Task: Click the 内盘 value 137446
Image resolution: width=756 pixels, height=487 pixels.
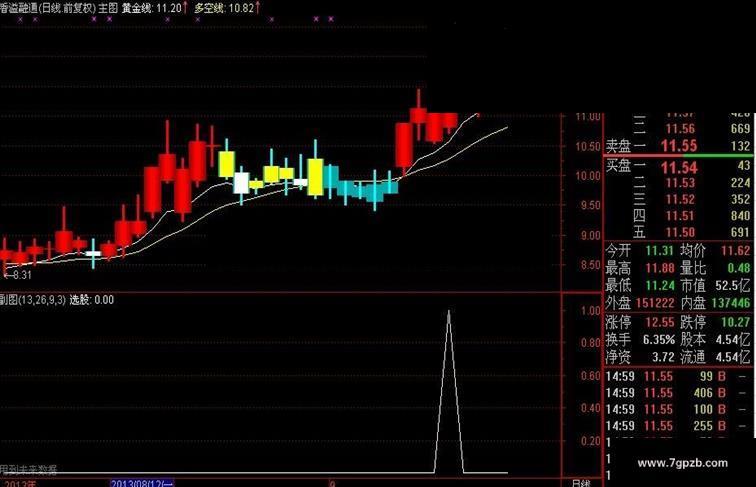Action: coord(731,303)
